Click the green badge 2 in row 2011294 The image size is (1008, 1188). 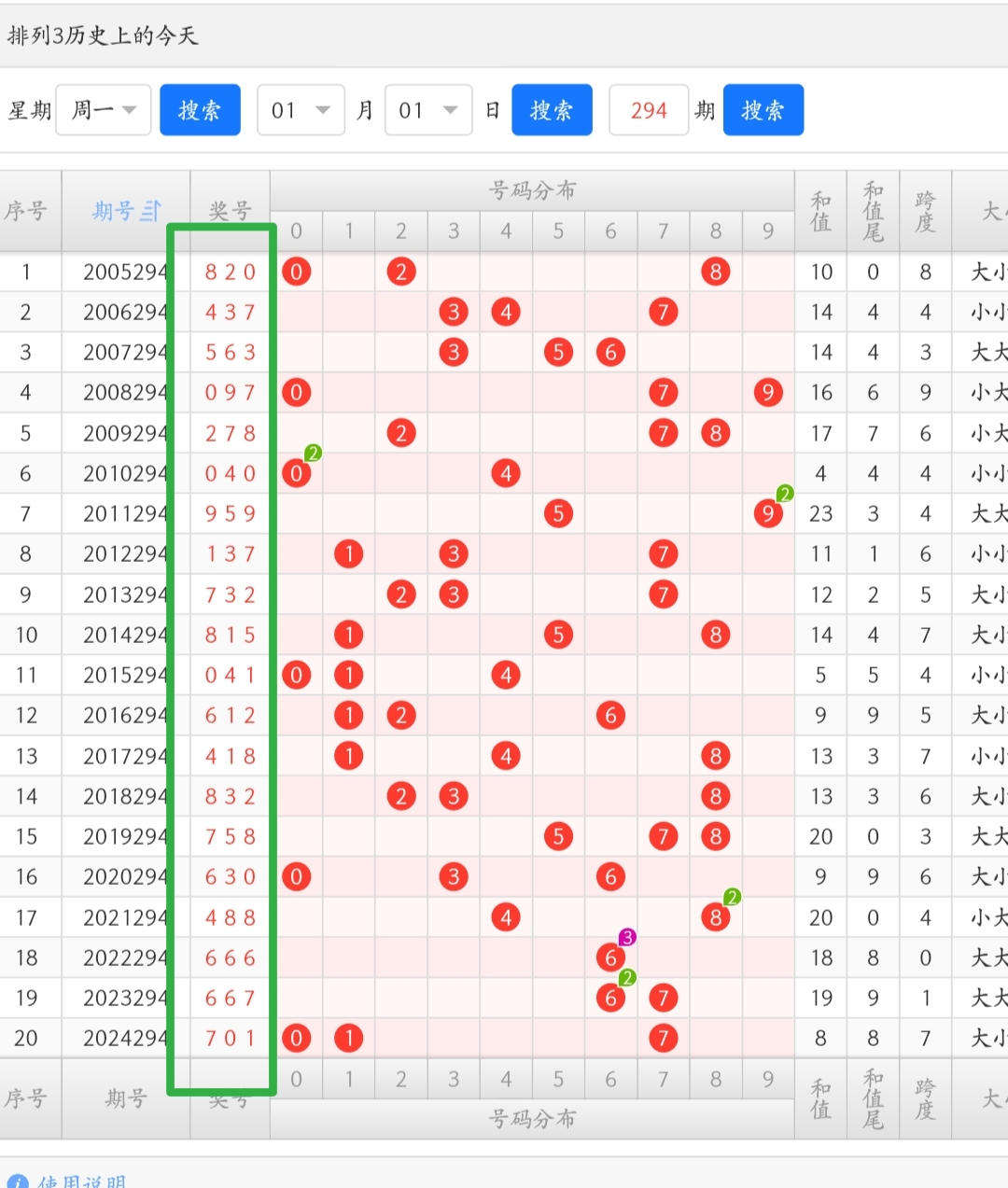click(x=785, y=493)
